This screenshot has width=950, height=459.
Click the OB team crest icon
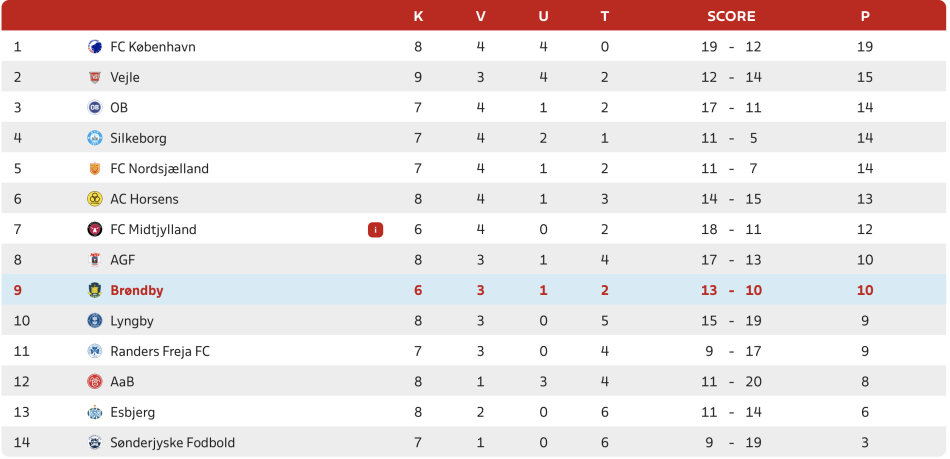click(x=95, y=108)
